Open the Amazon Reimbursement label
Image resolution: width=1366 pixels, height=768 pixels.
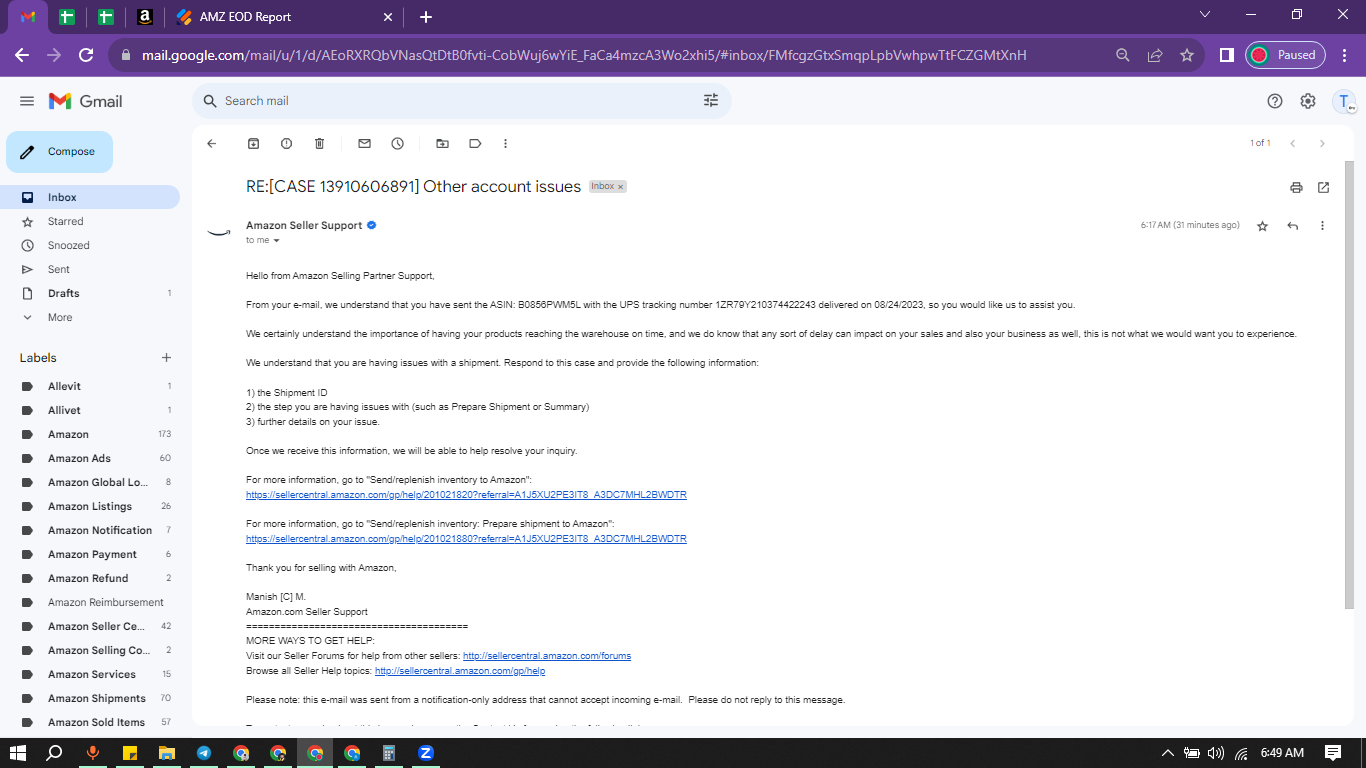(90, 603)
